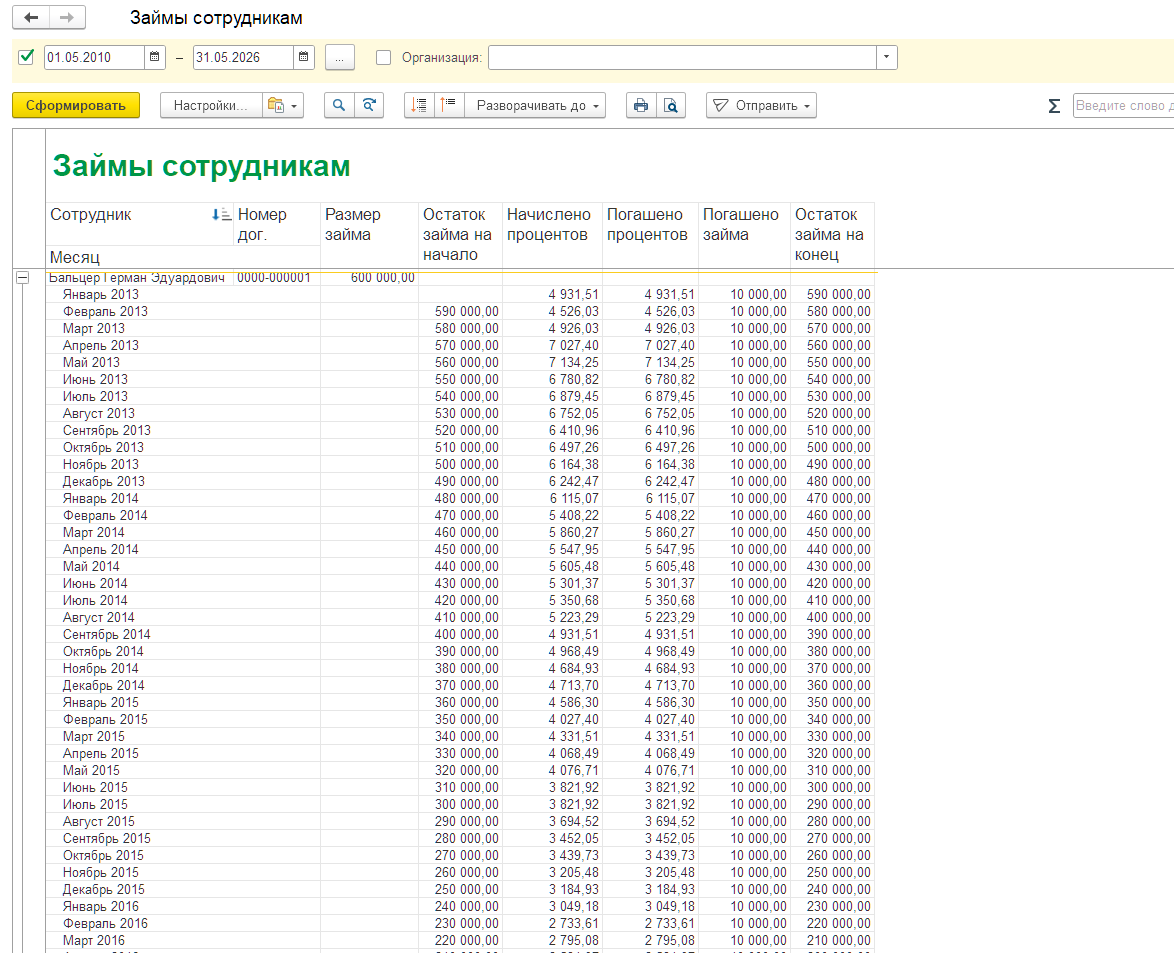
Task: Select the Февраль 2016 row label
Action: pyautogui.click(x=105, y=924)
